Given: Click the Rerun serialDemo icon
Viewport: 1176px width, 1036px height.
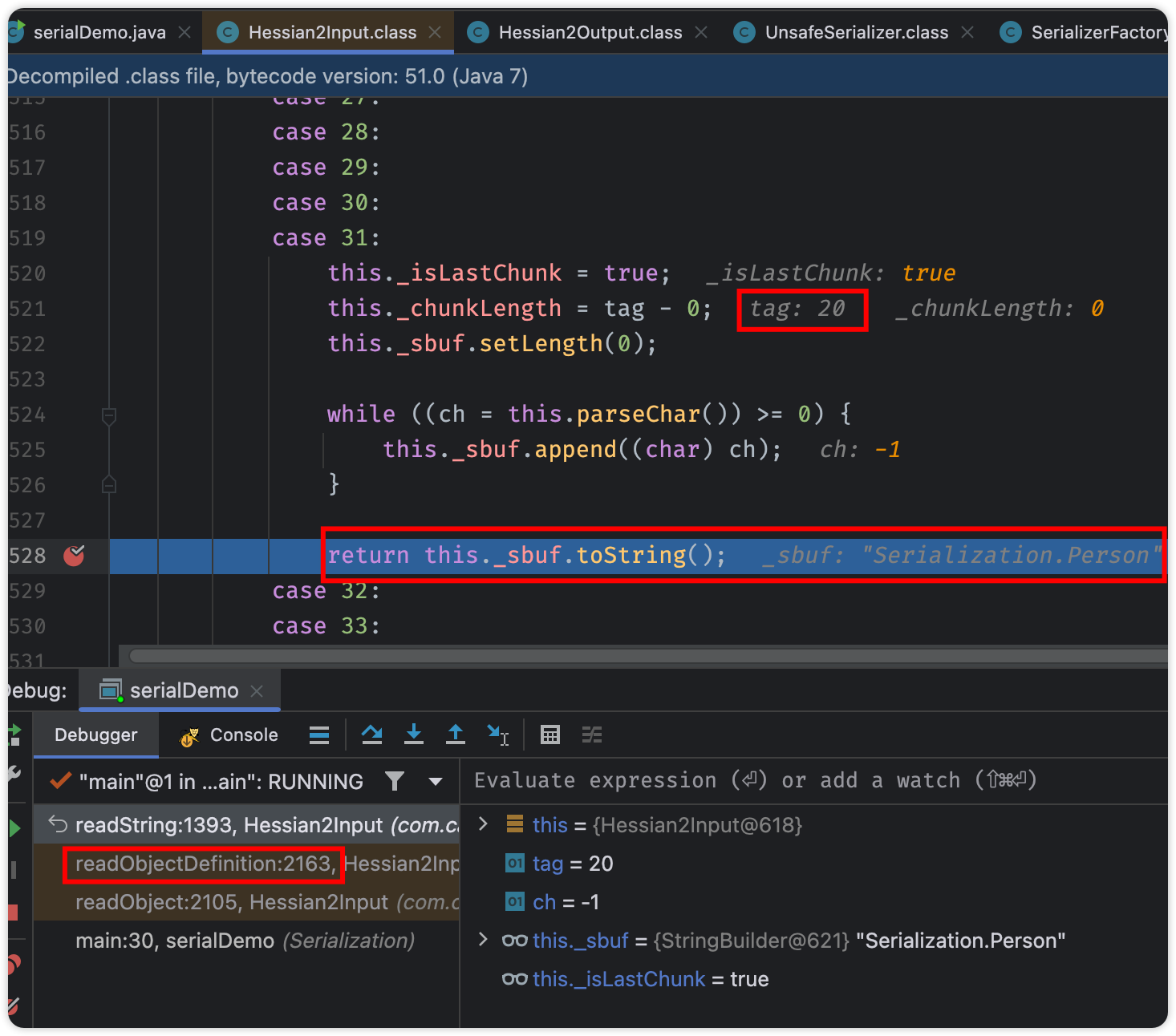Looking at the screenshot, I should point(14,735).
